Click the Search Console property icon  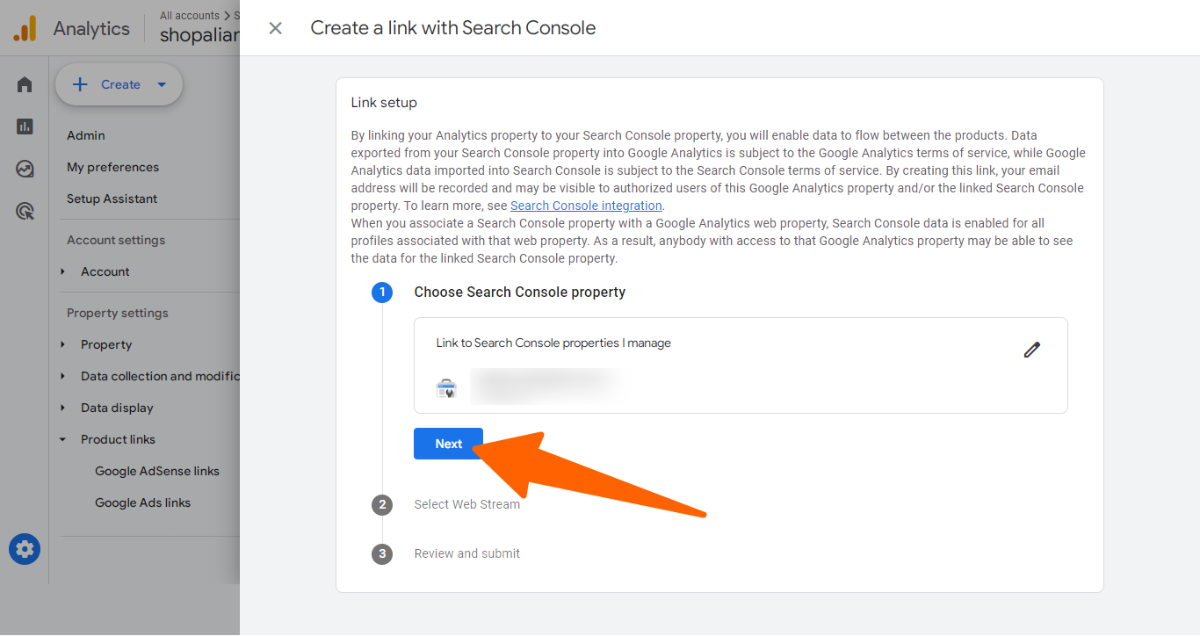(446, 389)
